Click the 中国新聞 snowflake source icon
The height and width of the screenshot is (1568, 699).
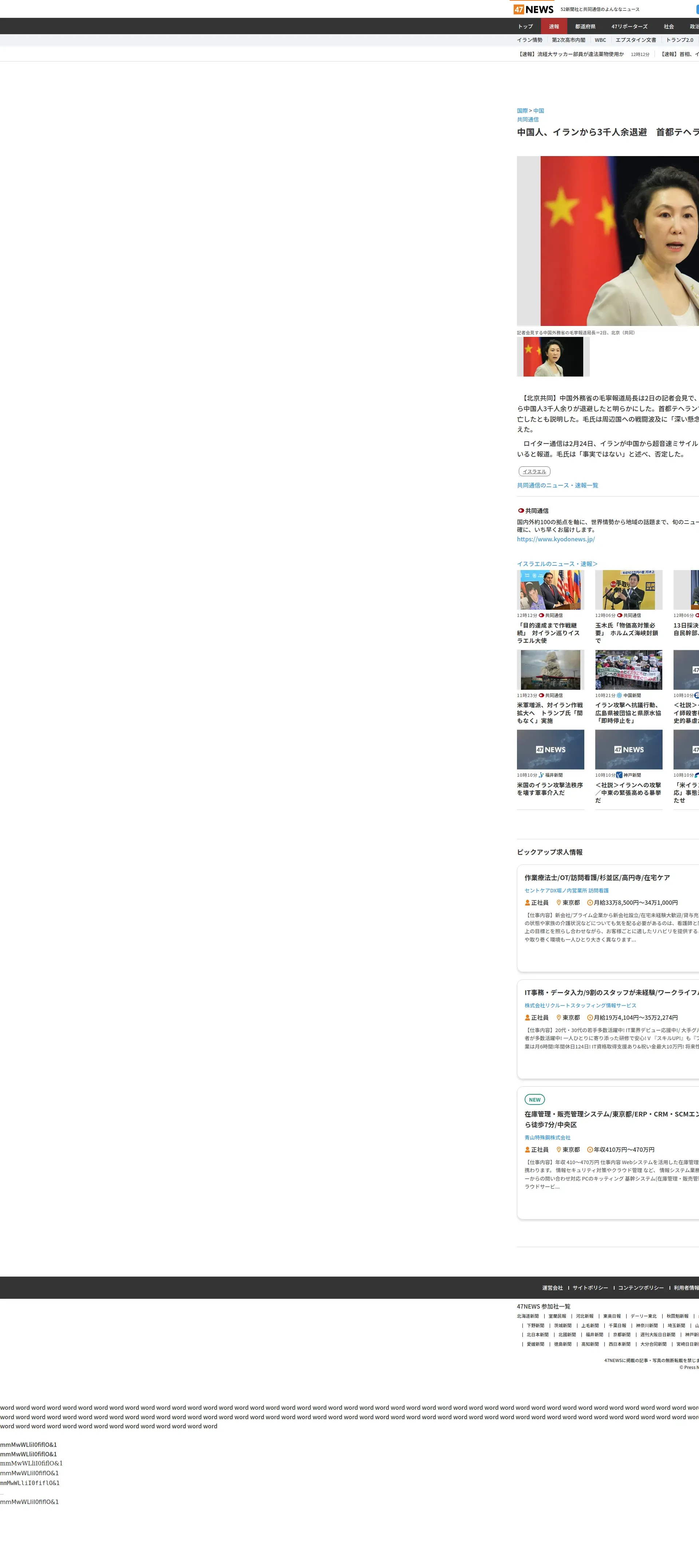click(x=619, y=695)
